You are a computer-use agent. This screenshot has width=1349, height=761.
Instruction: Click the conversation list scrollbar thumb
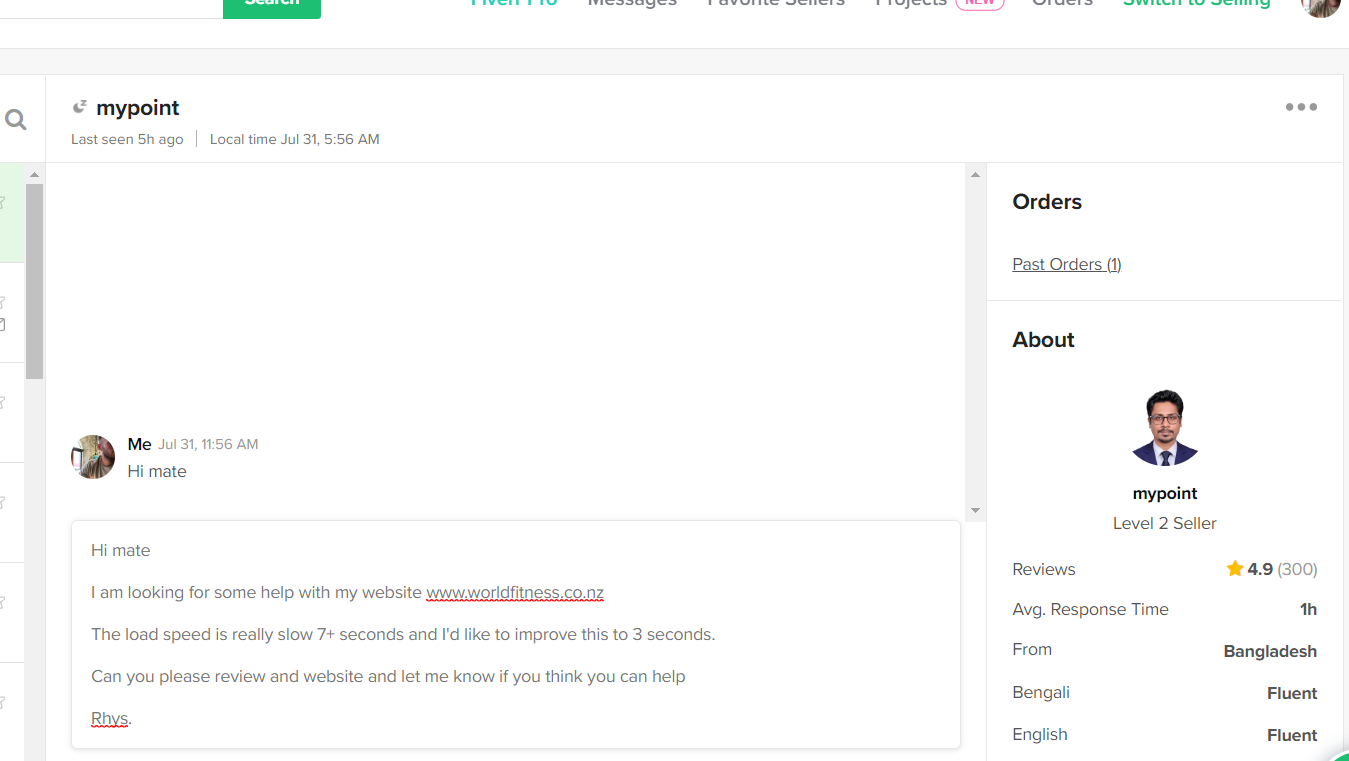[x=35, y=281]
